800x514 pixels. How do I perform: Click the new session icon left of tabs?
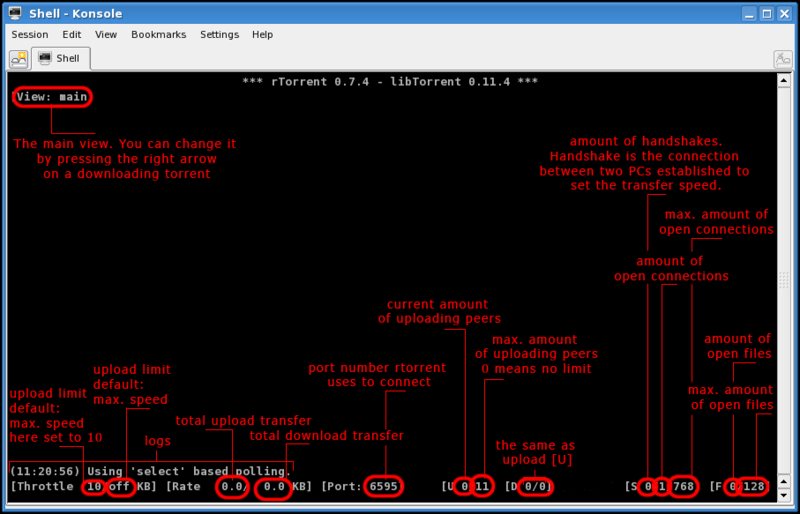[19, 59]
